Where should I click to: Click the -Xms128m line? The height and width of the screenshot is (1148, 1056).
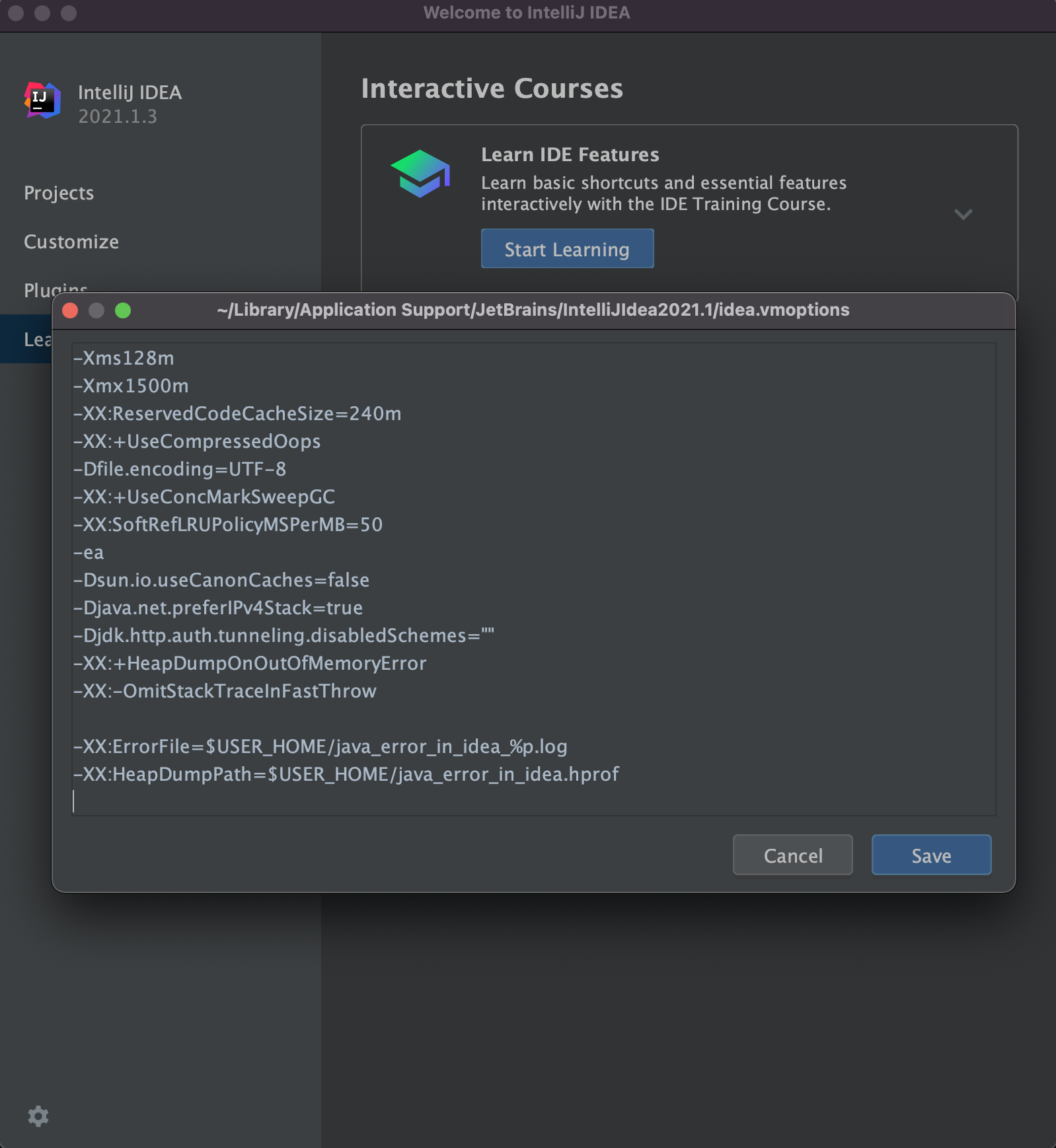[124, 358]
